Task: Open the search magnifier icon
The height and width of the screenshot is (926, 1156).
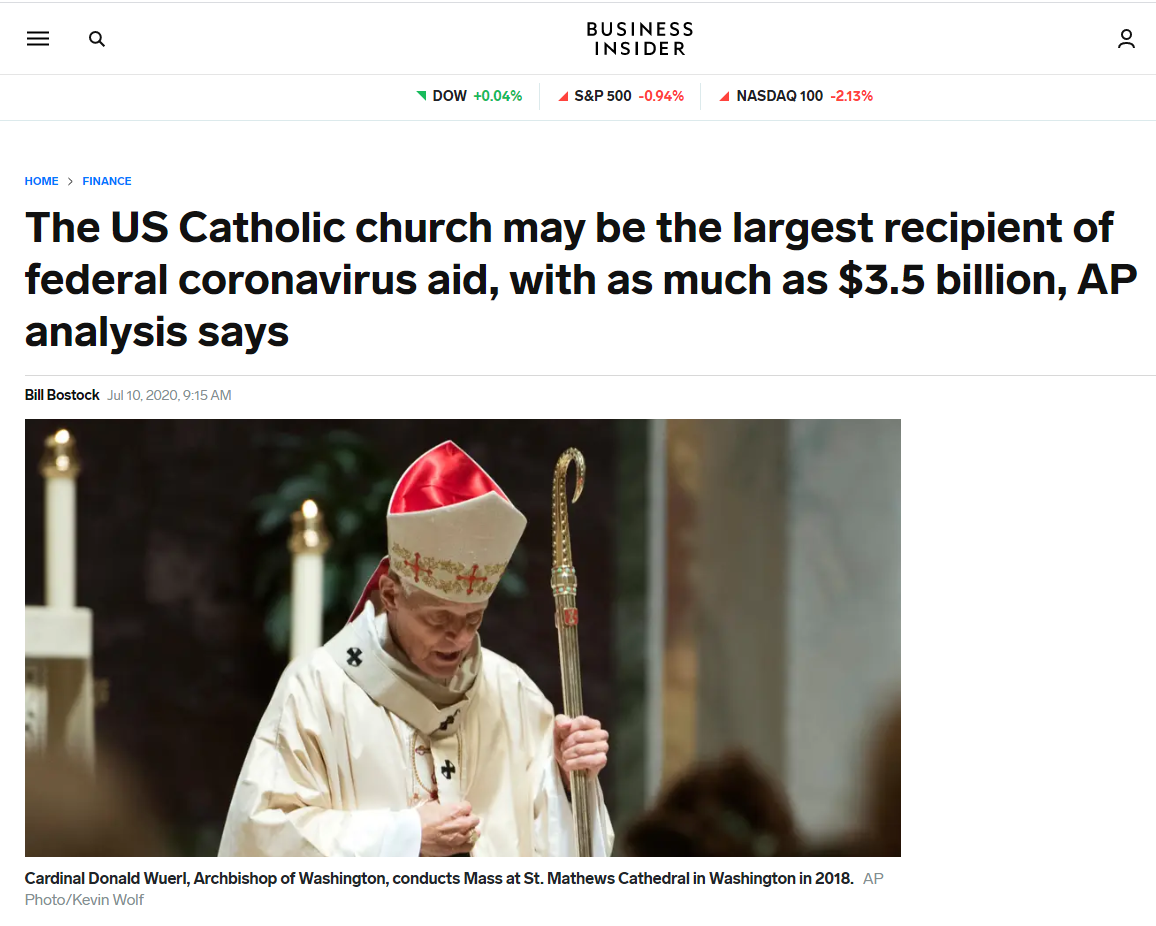Action: coord(97,39)
